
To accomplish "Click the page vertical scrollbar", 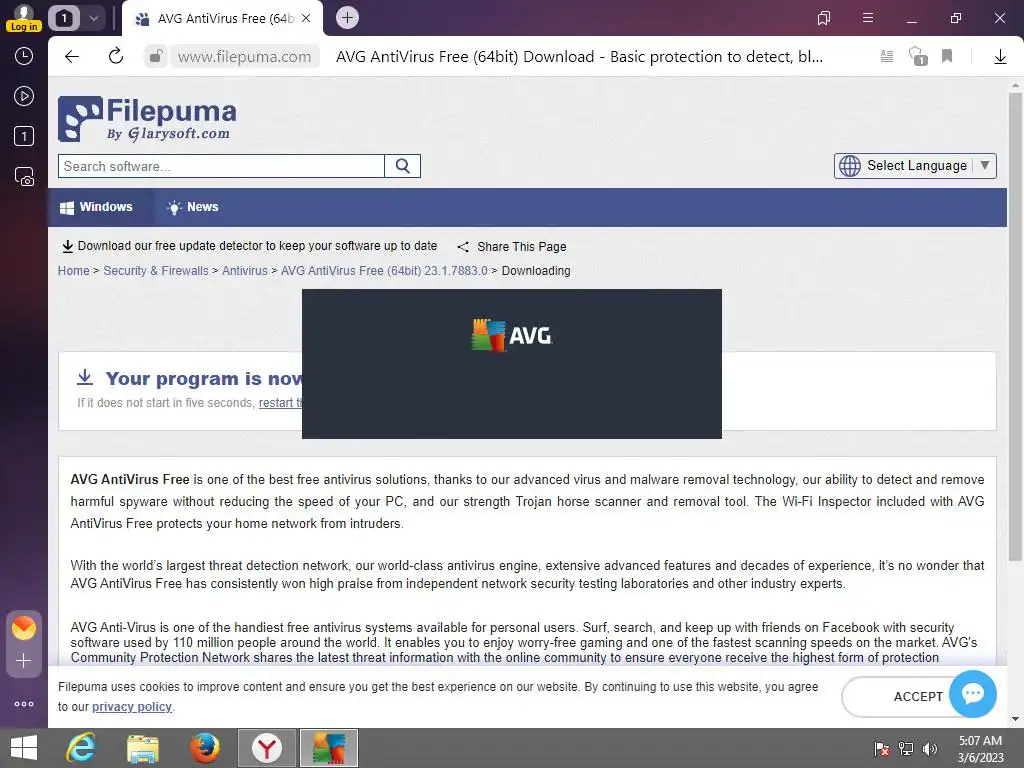I will (x=1015, y=327).
